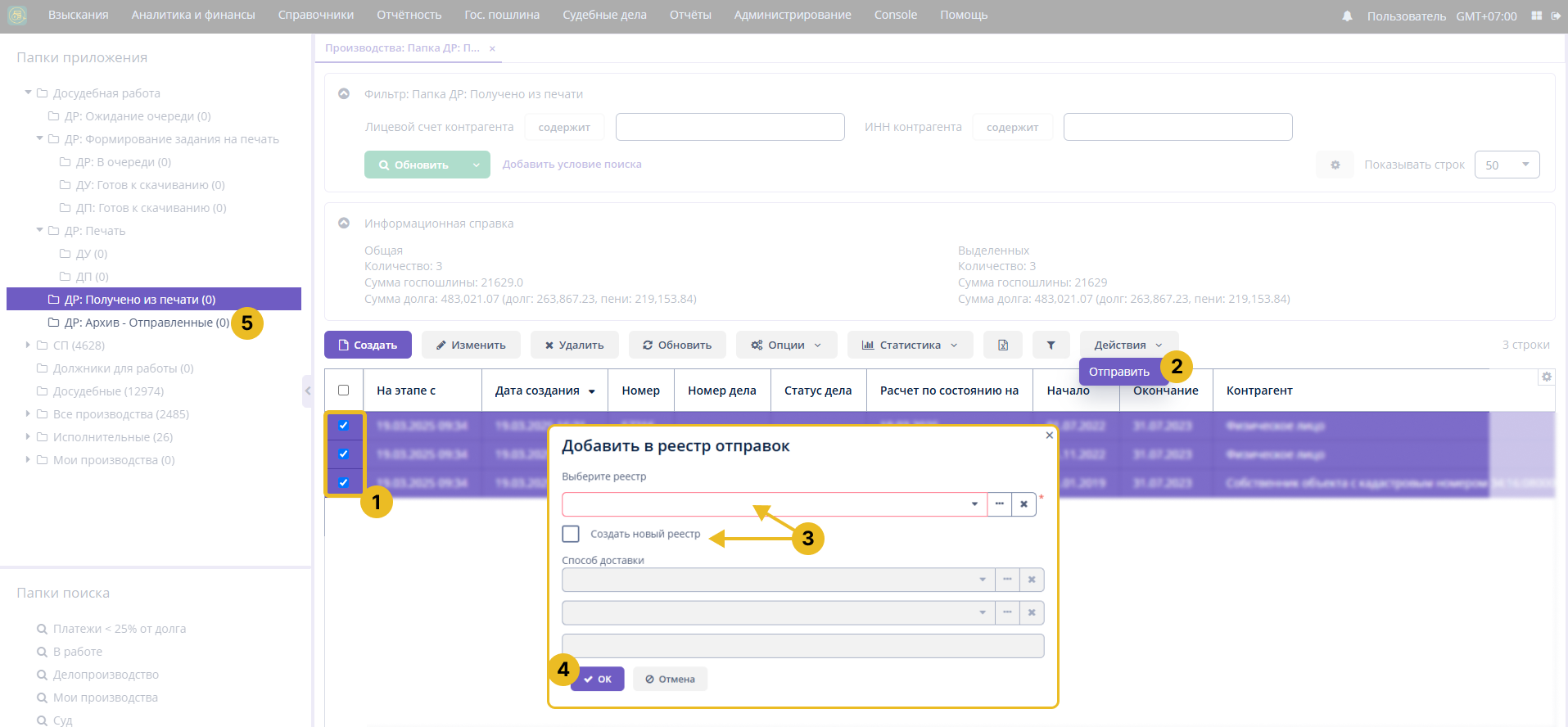
Task: Open the Судебные дела menu
Action: tap(604, 15)
